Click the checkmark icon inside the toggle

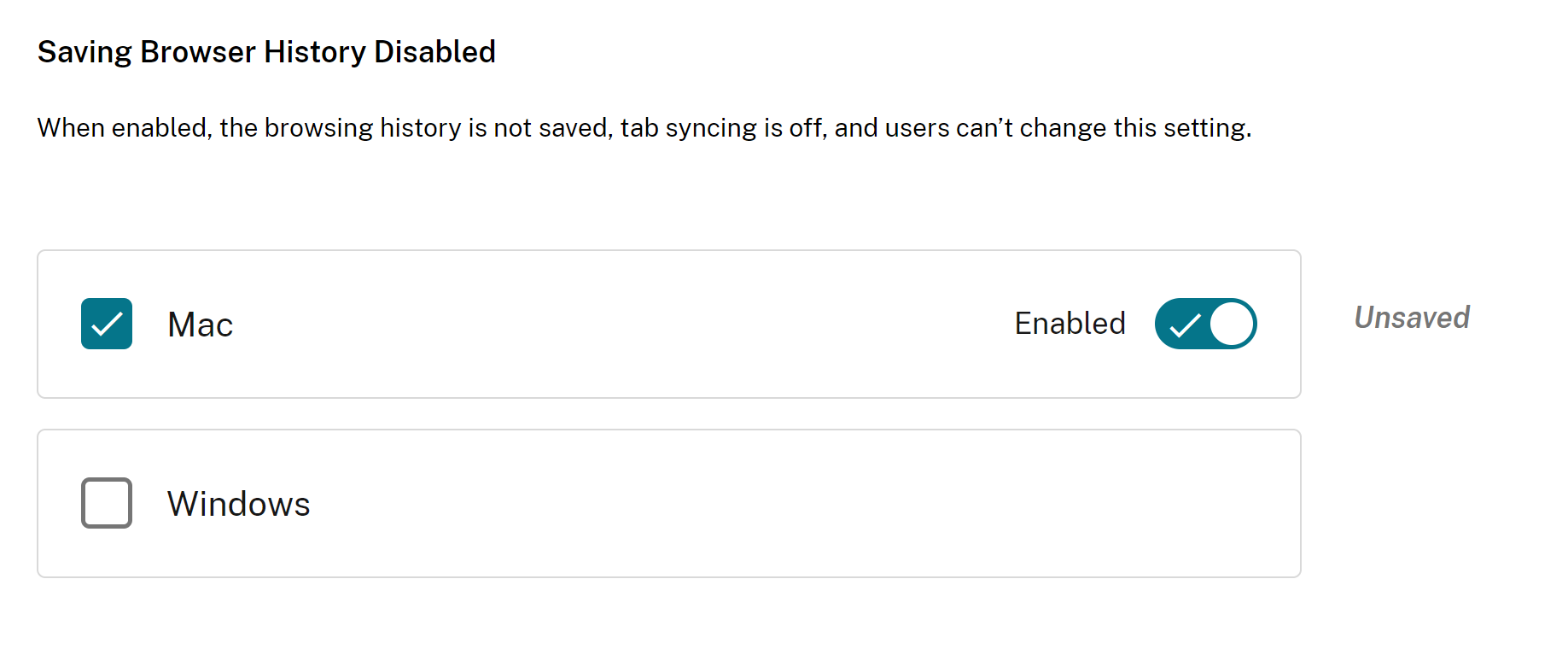click(1185, 325)
